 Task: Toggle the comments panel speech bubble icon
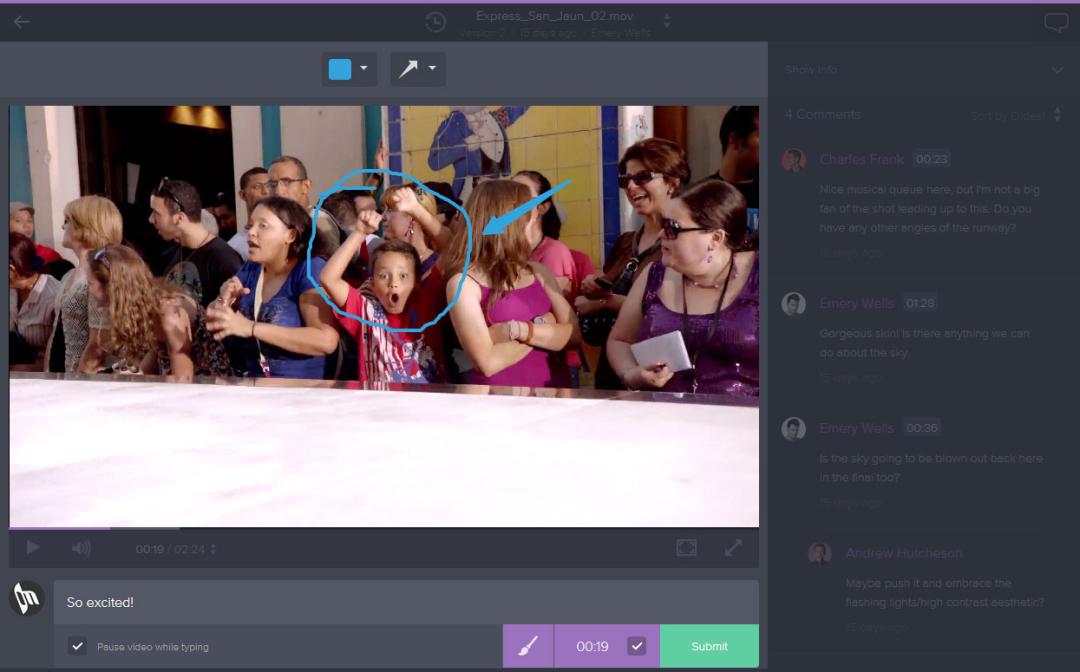tap(1056, 23)
